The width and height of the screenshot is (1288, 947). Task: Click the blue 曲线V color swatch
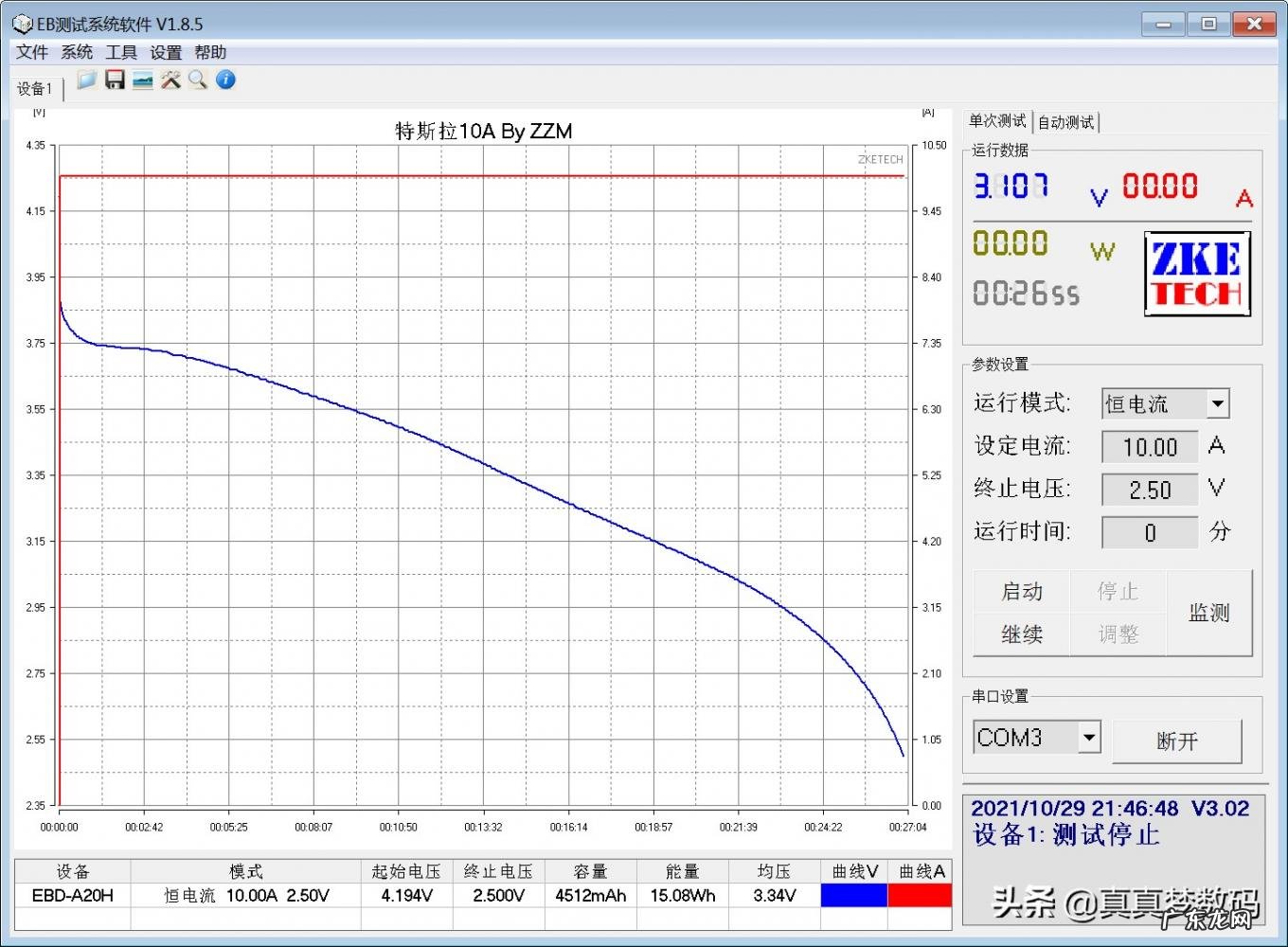click(x=853, y=895)
